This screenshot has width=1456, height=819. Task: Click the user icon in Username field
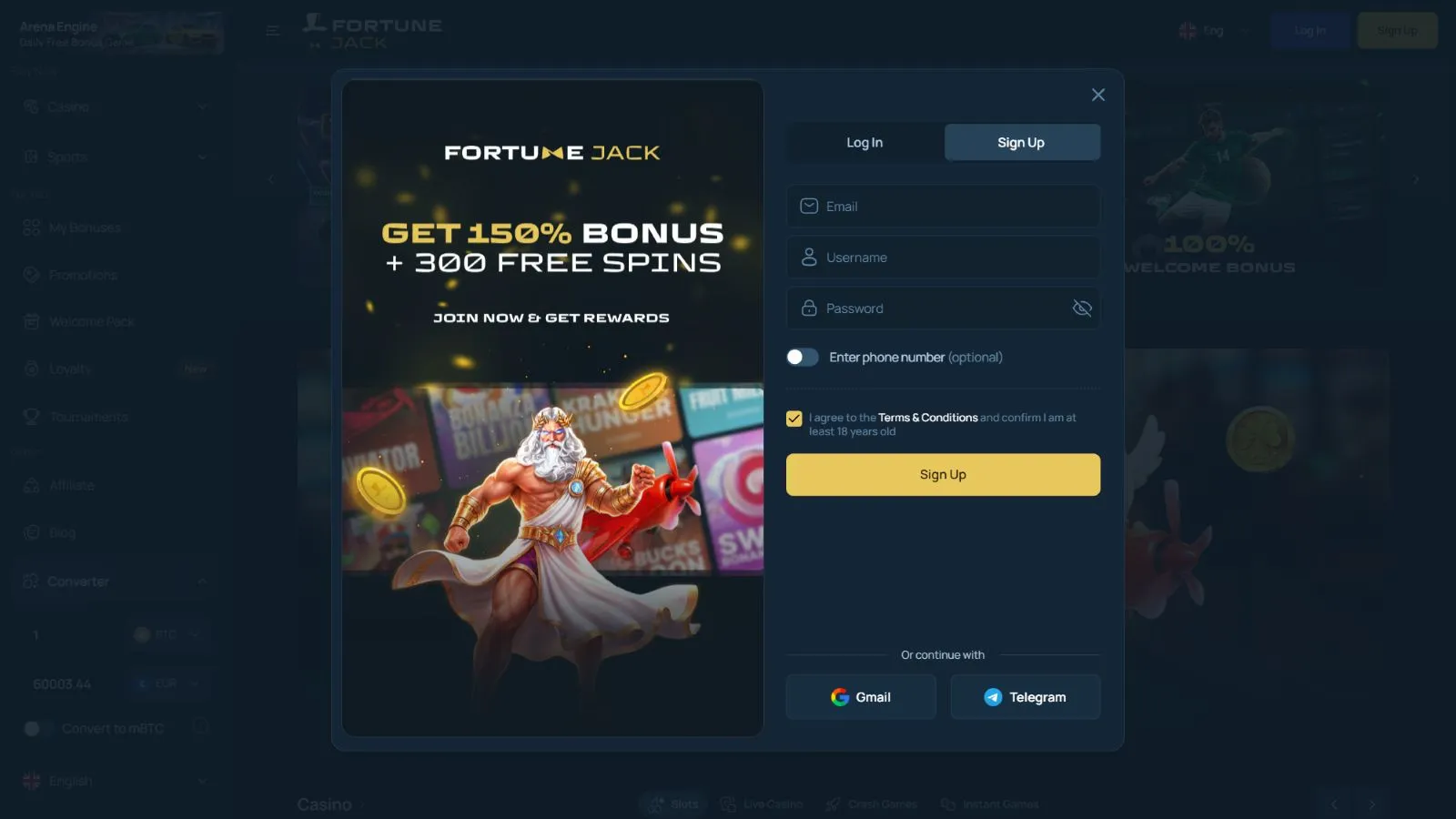[808, 258]
